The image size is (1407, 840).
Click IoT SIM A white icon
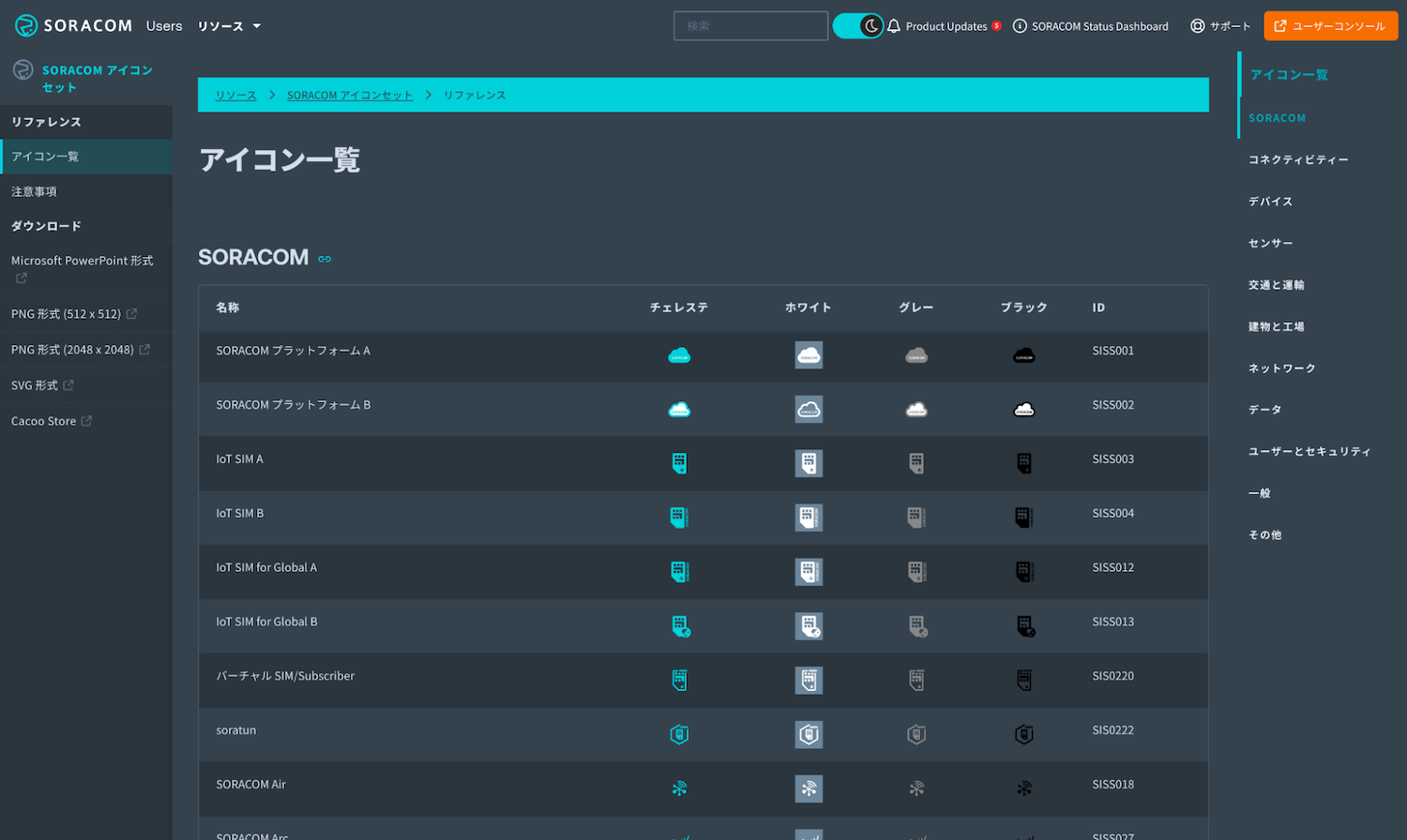pos(809,463)
